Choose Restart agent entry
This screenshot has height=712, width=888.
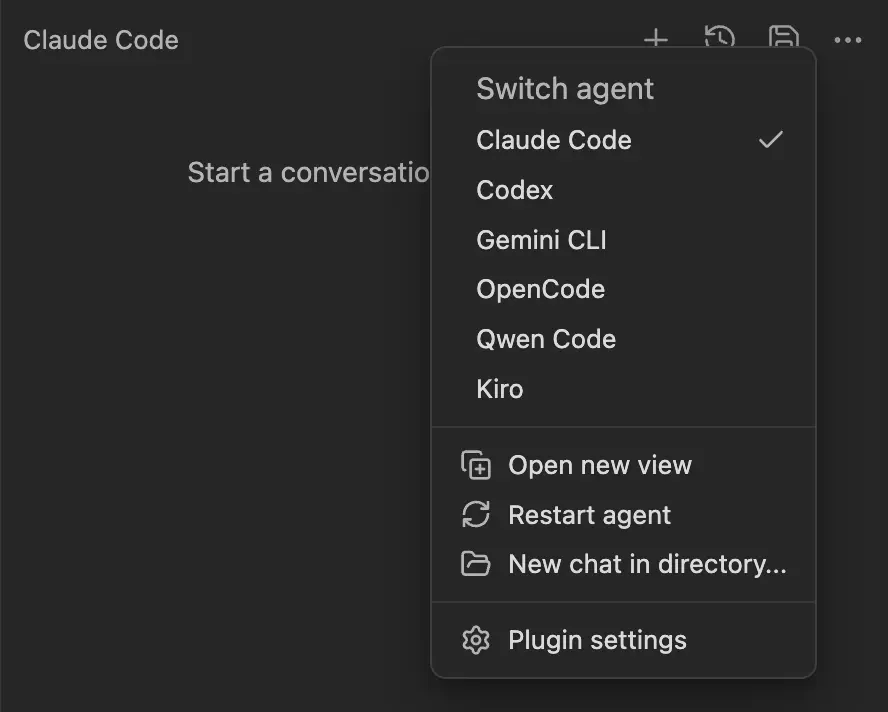pyautogui.click(x=623, y=514)
